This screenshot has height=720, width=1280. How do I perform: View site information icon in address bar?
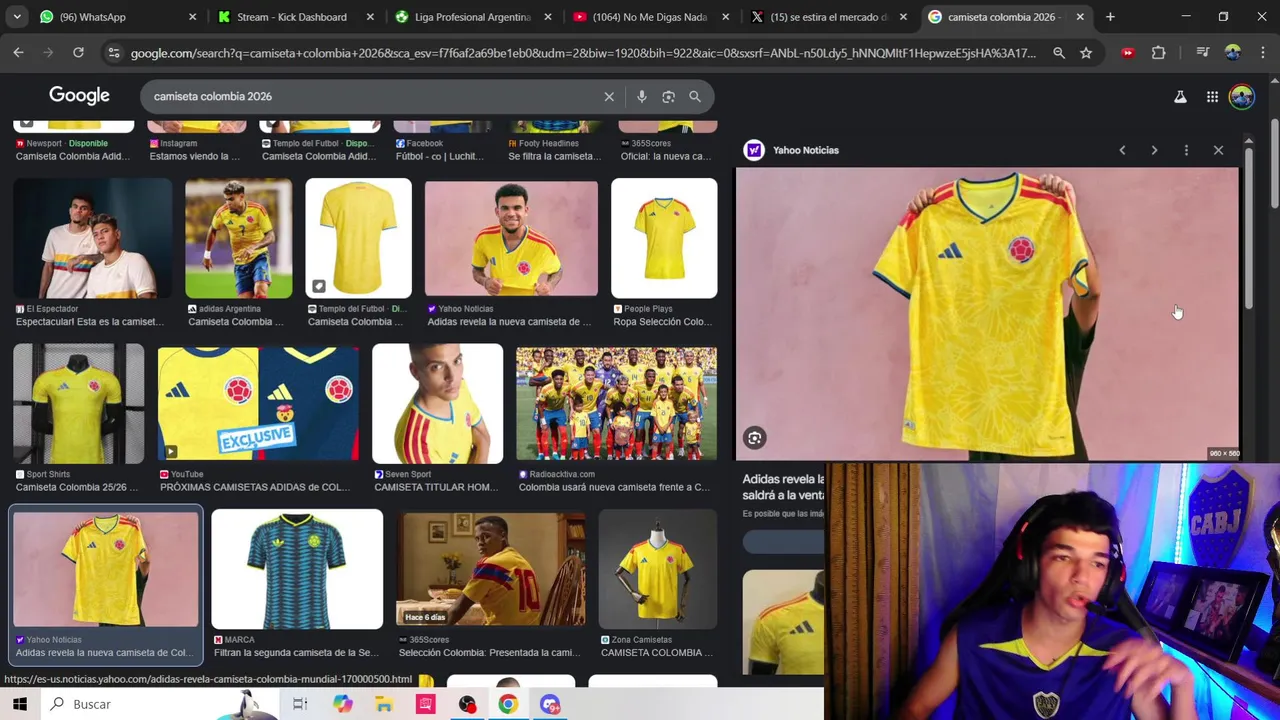point(113,53)
